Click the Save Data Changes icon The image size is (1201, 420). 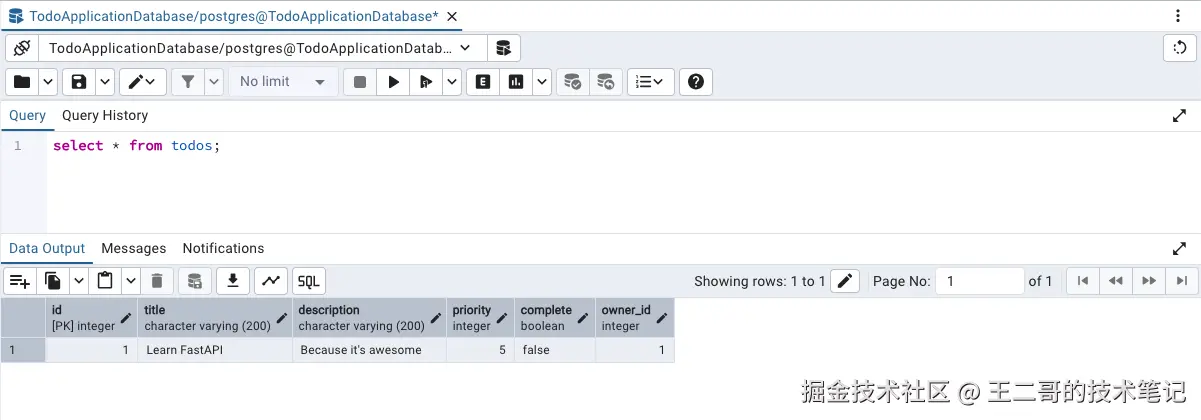(x=195, y=281)
